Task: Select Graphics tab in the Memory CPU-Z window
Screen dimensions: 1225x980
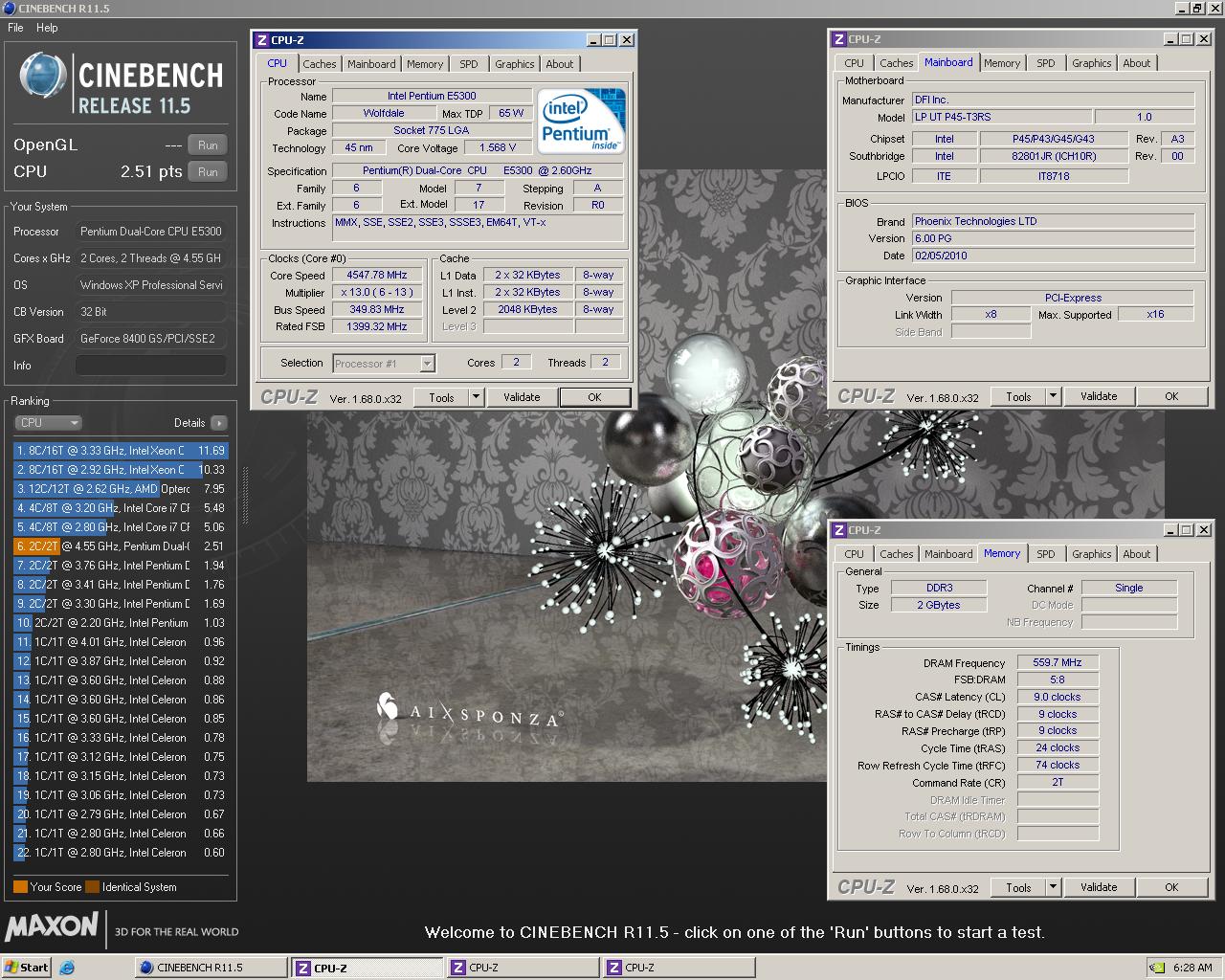Action: tap(1092, 554)
